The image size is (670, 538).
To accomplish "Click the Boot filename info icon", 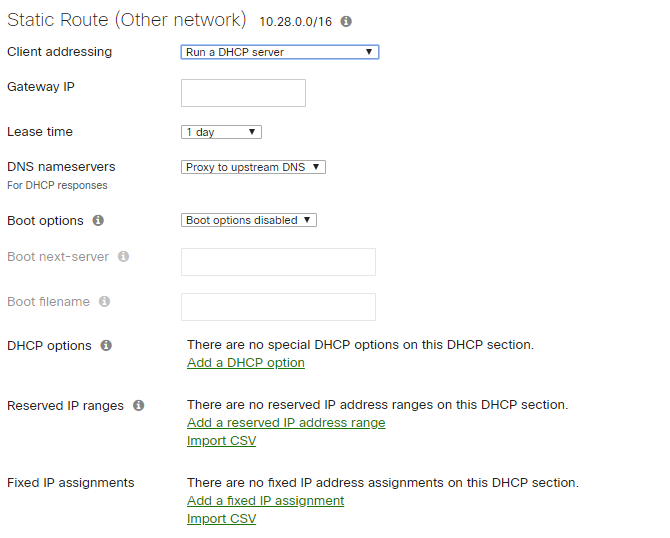I will (x=104, y=302).
